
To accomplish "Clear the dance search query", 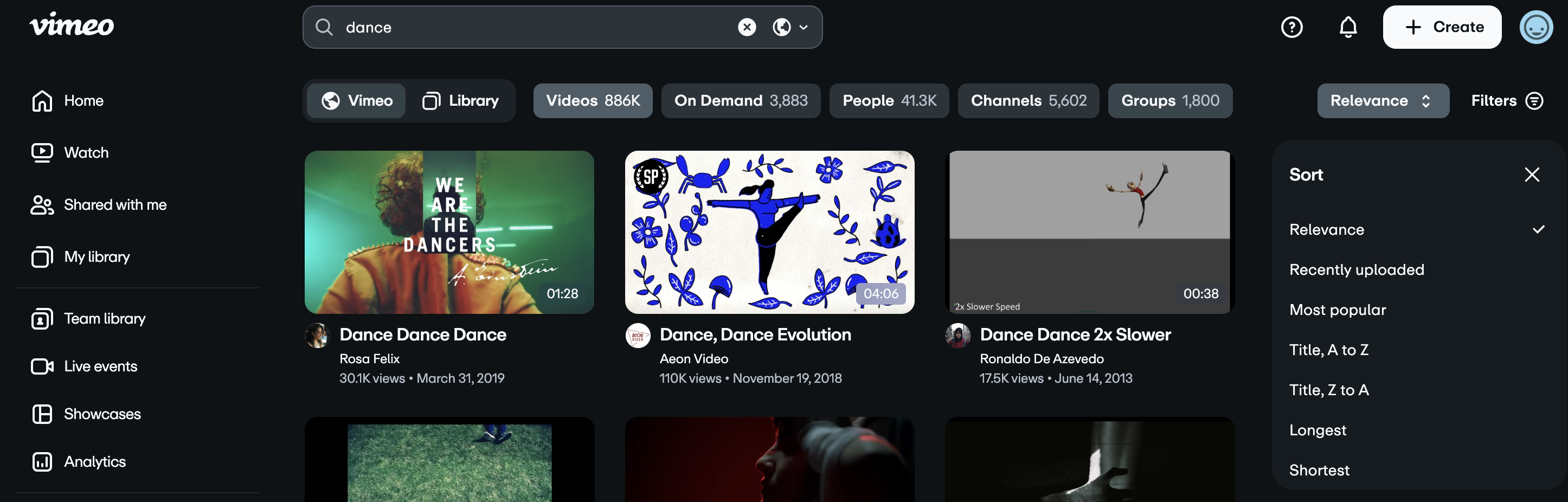I will 748,27.
